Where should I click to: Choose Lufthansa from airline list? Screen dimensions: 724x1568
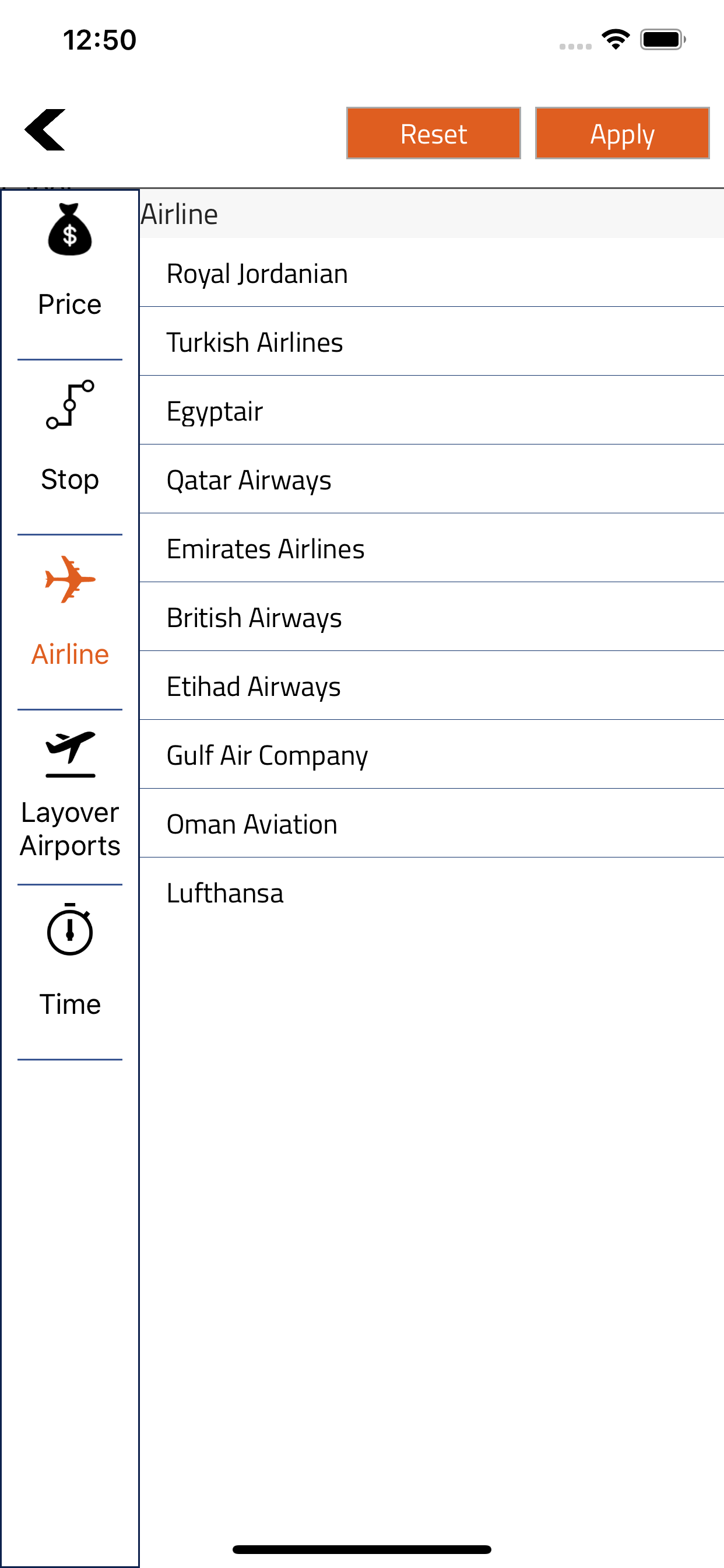coord(431,892)
